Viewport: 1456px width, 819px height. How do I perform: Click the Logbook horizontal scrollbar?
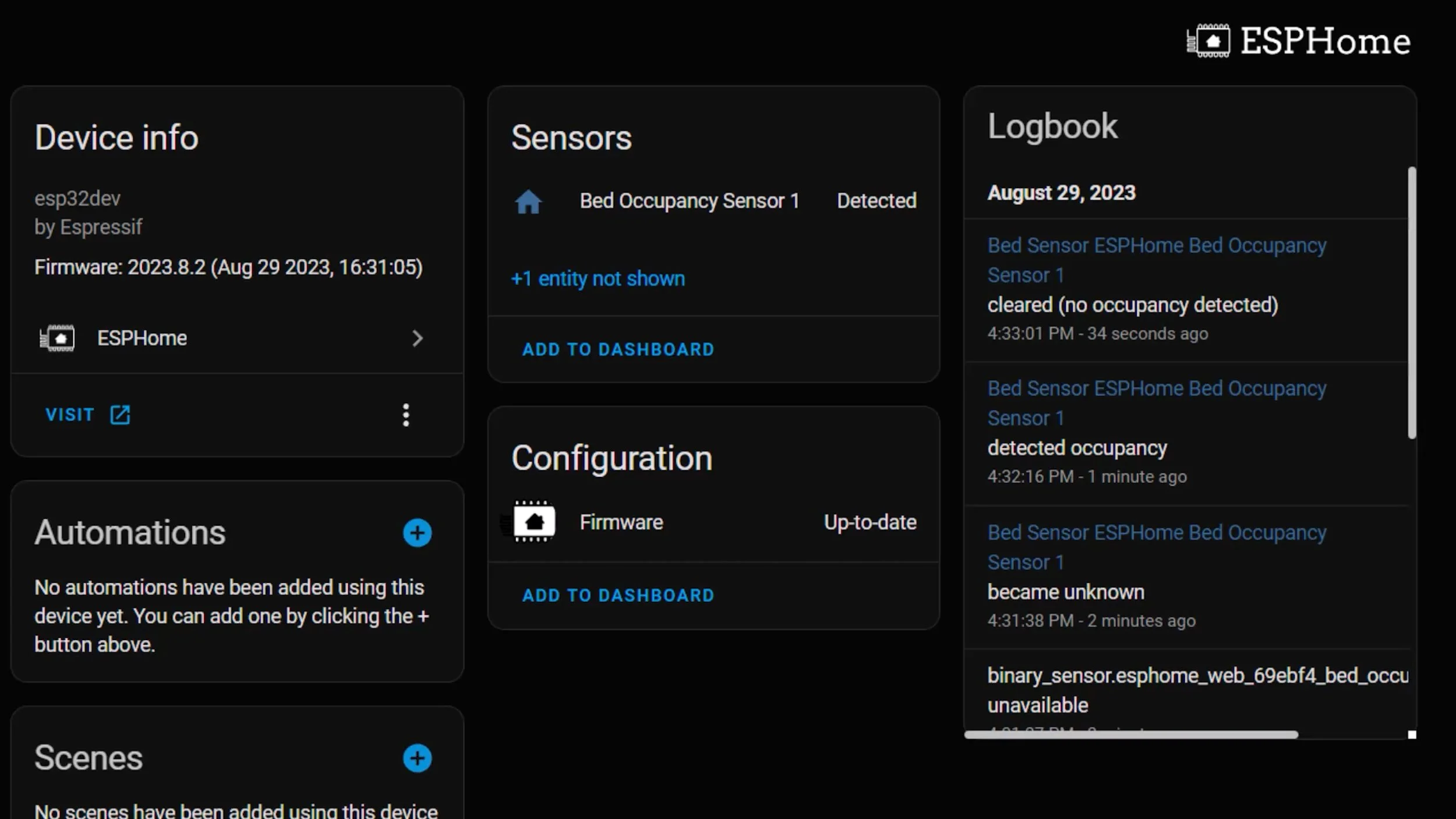coord(1130,735)
